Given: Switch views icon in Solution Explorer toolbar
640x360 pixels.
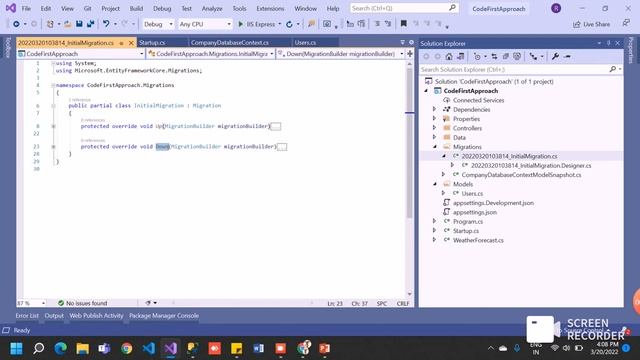Looking at the screenshot, I should coord(460,57).
